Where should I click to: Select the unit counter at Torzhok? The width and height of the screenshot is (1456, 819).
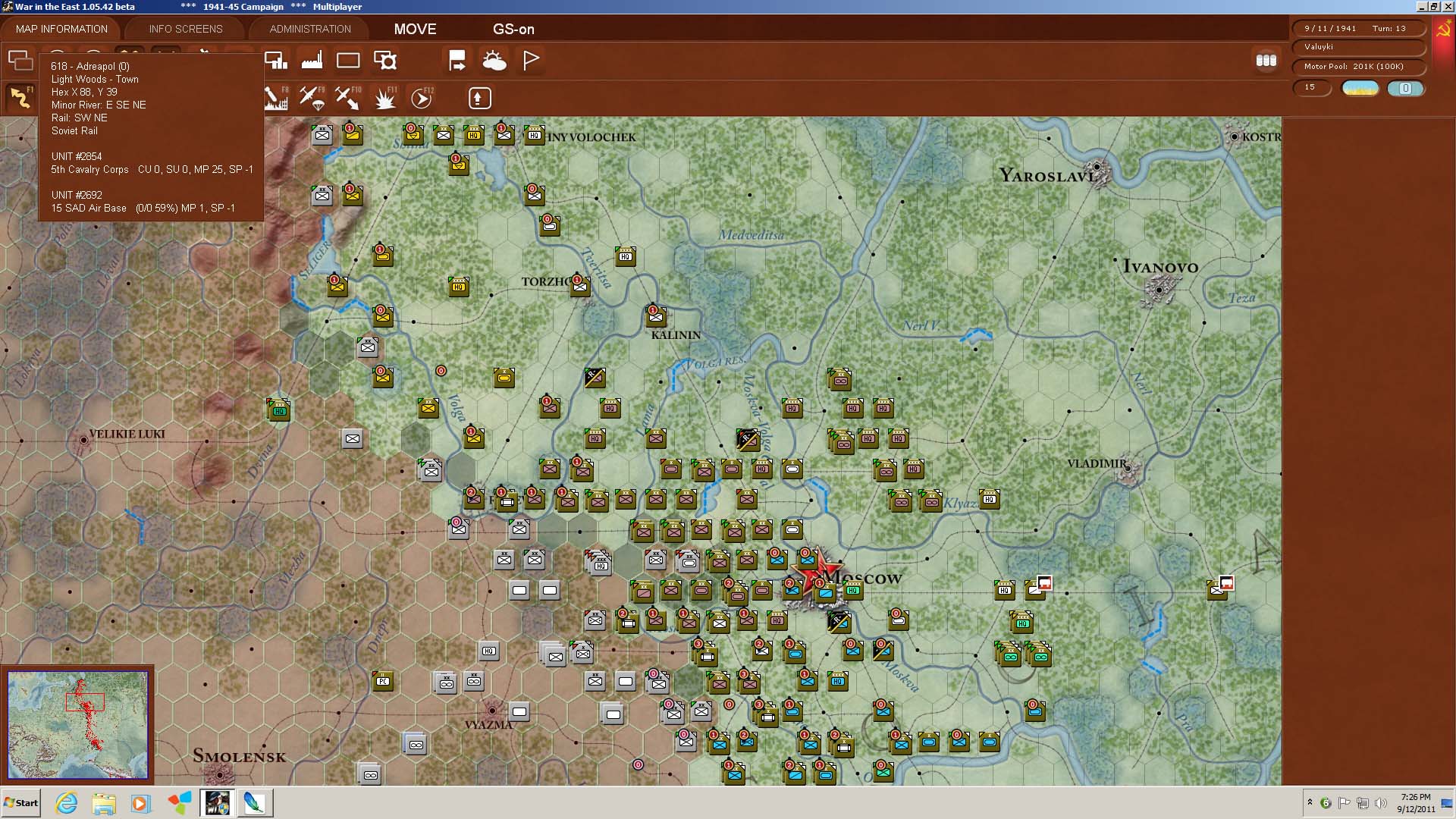pos(580,285)
